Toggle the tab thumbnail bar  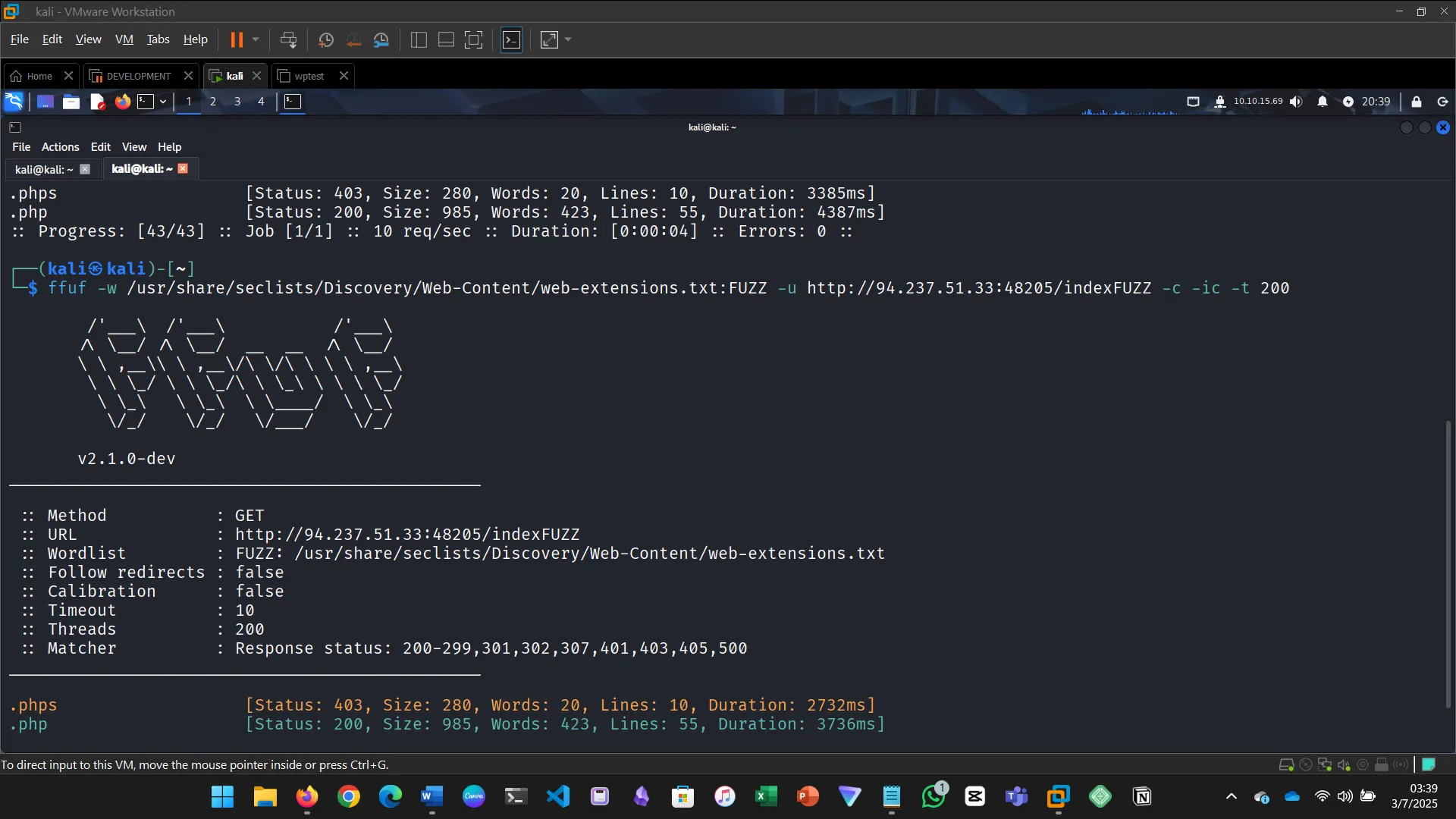coord(445,39)
